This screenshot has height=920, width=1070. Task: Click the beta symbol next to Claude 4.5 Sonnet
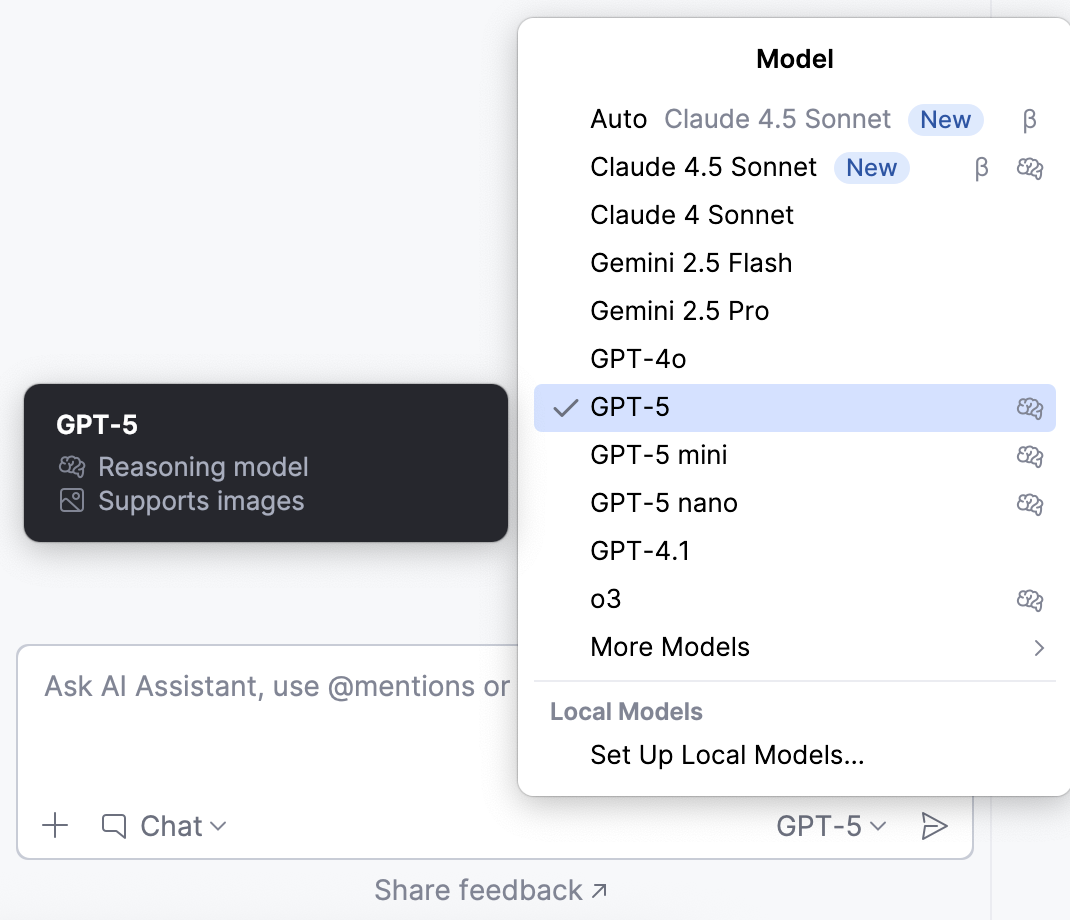pyautogui.click(x=981, y=168)
